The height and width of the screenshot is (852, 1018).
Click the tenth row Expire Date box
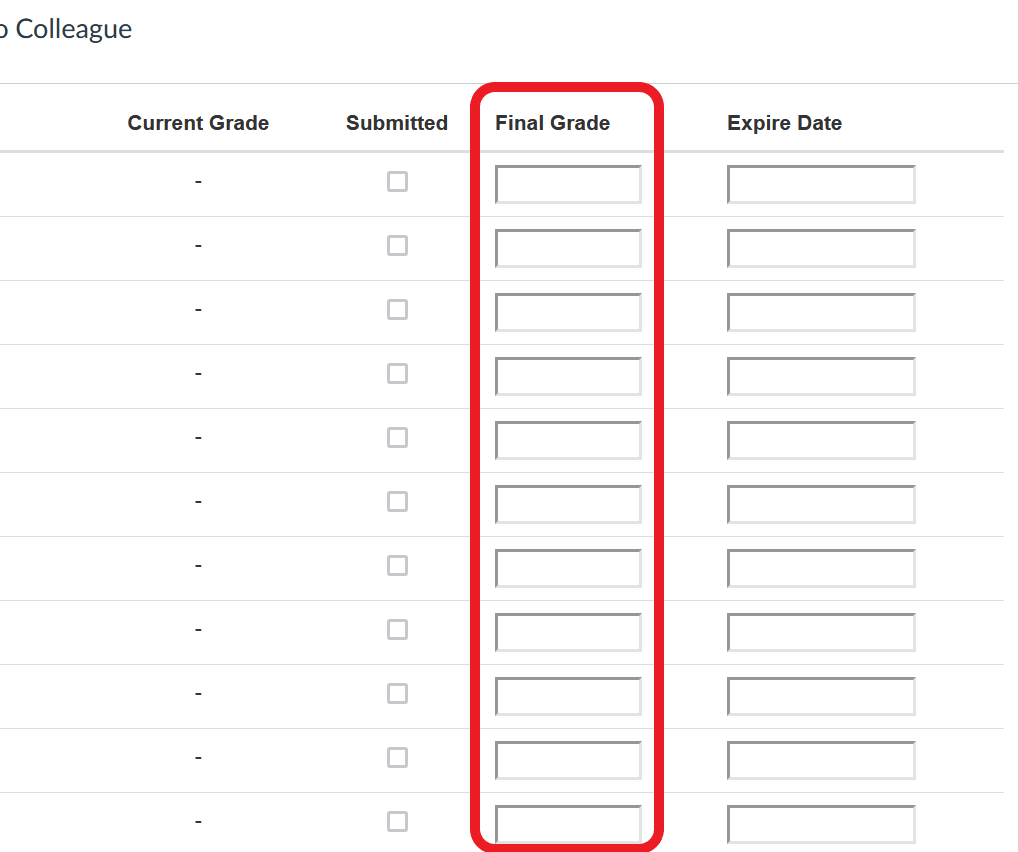(x=821, y=760)
